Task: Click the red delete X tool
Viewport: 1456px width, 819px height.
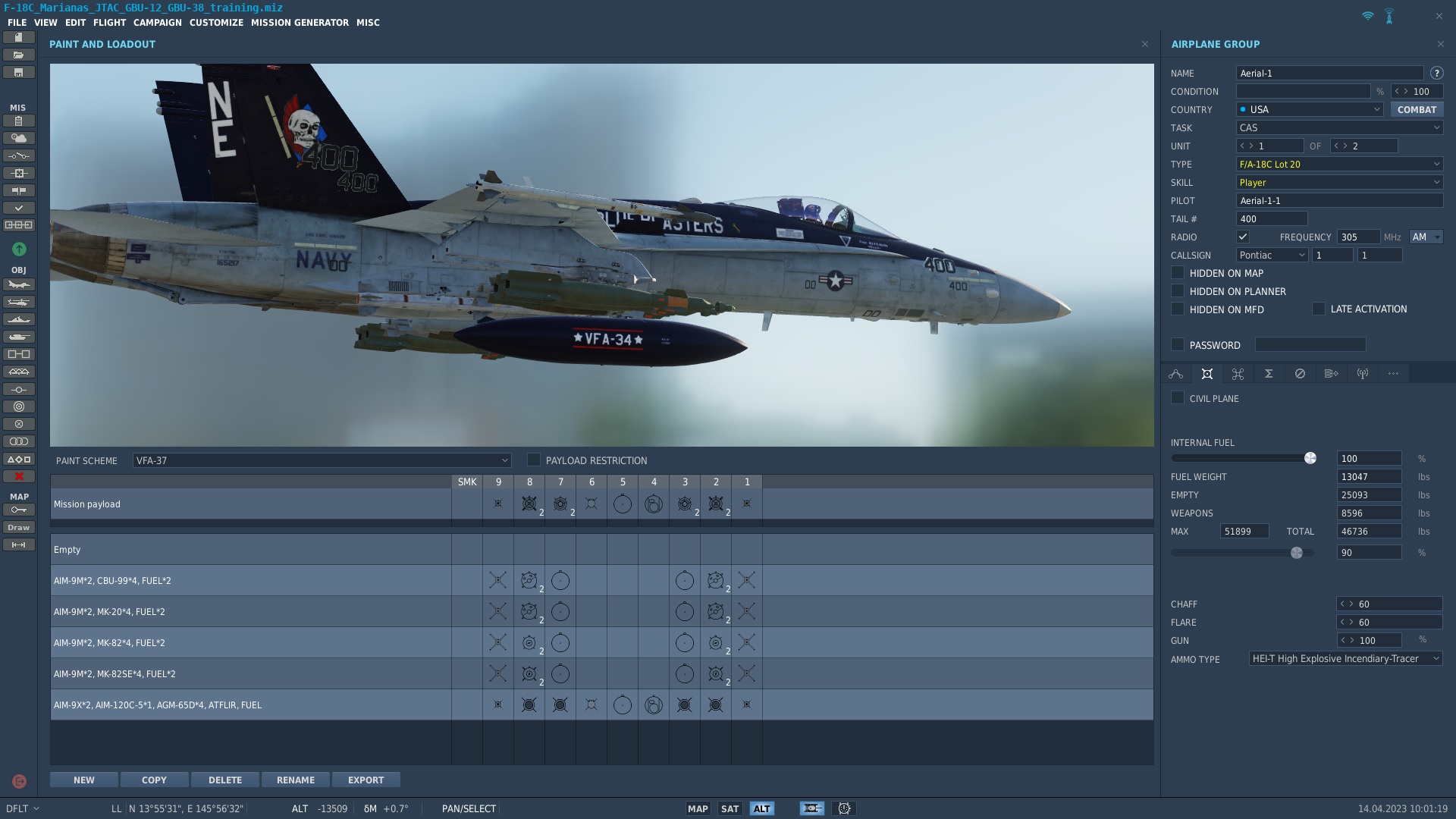Action: pyautogui.click(x=19, y=476)
